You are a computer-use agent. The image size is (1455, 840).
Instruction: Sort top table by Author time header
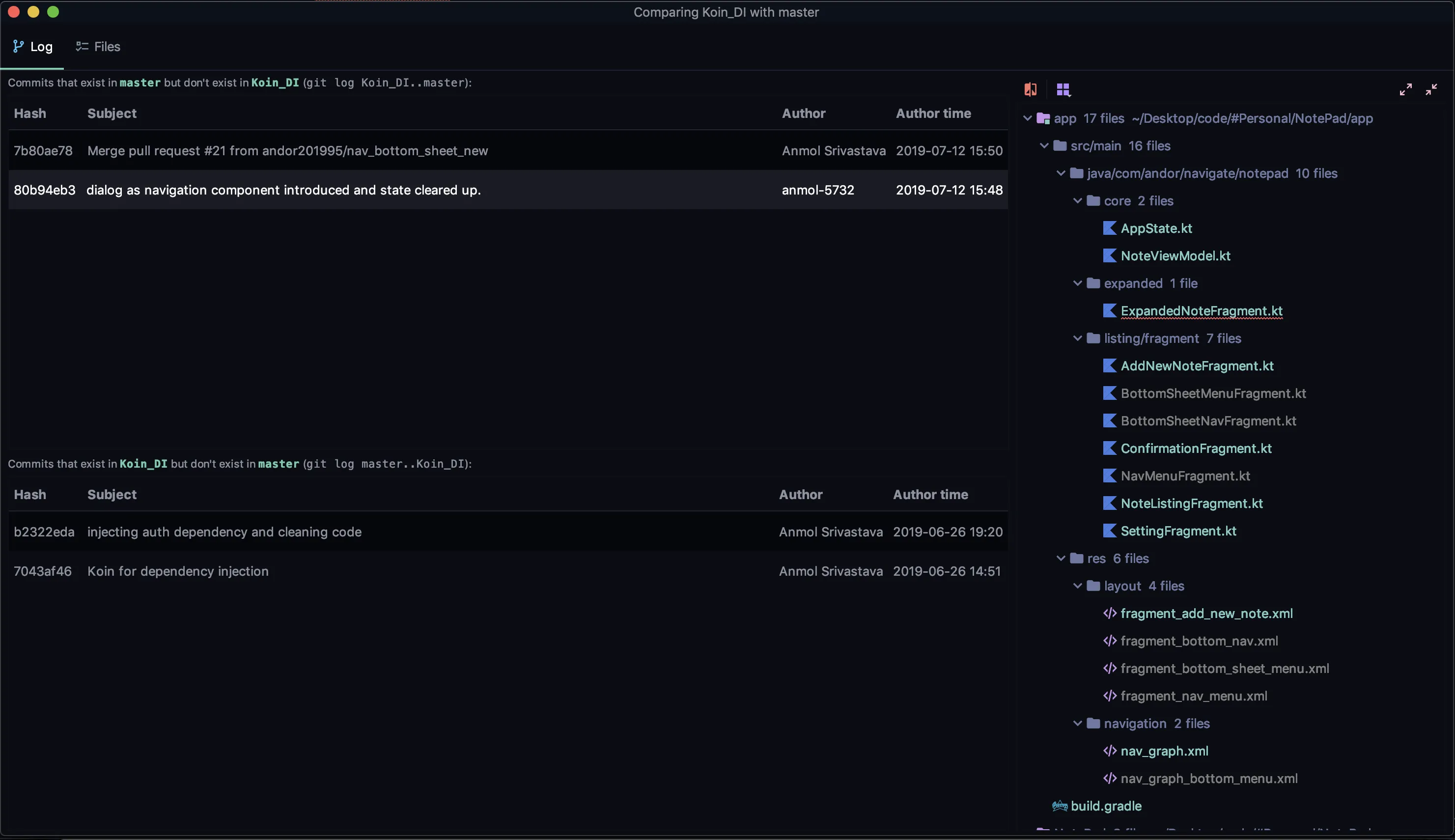pos(933,113)
